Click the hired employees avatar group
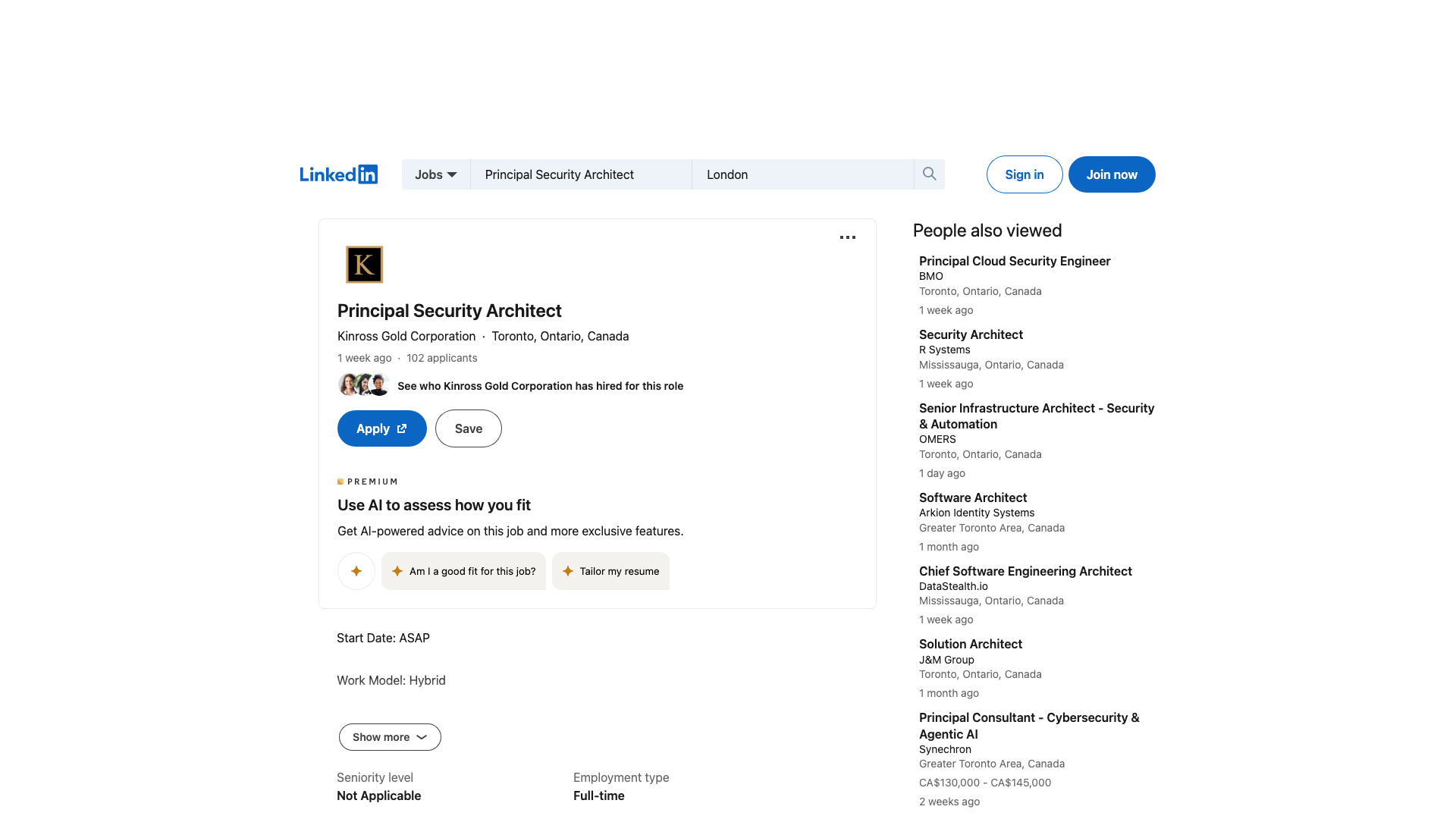This screenshot has width=1456, height=819. point(364,385)
